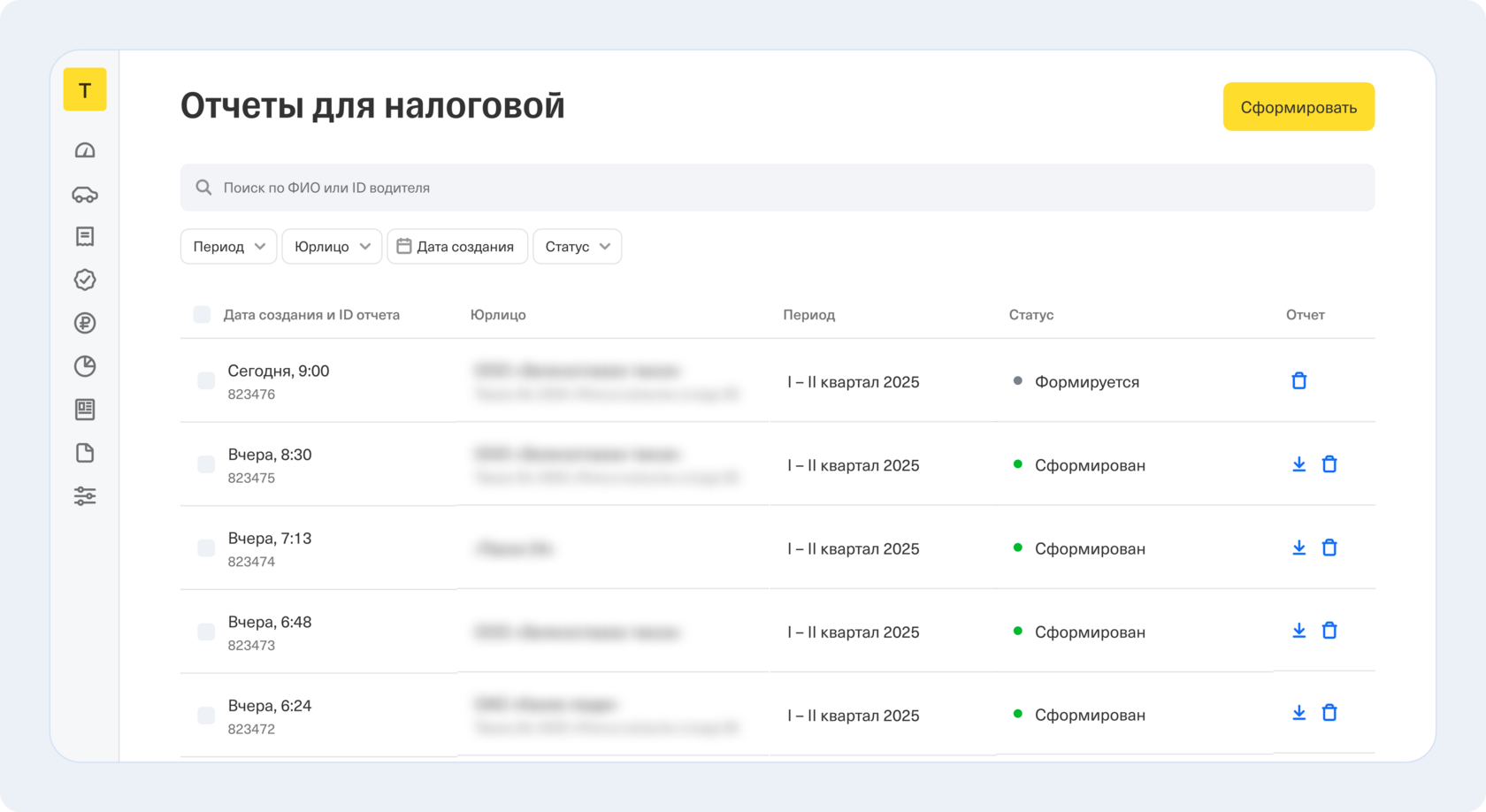Download report 823475
Viewport: 1486px width, 812px height.
tap(1298, 464)
